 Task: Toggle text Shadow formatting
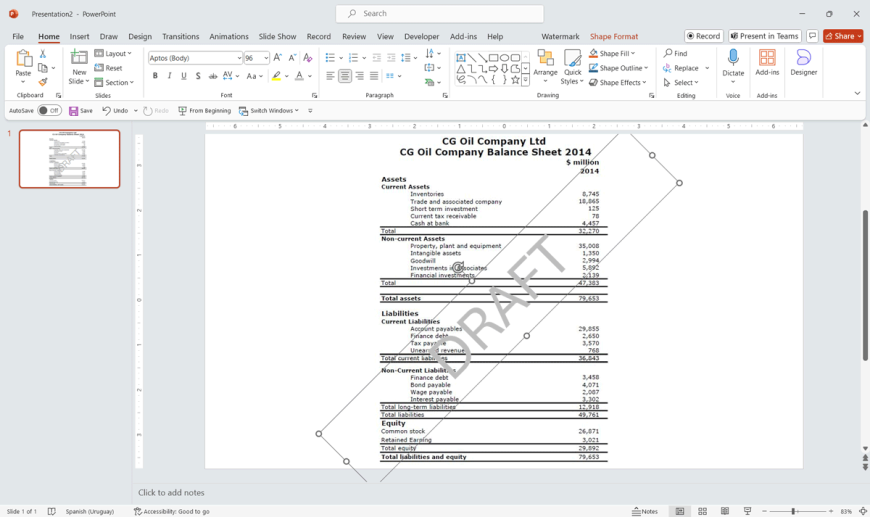tap(198, 76)
